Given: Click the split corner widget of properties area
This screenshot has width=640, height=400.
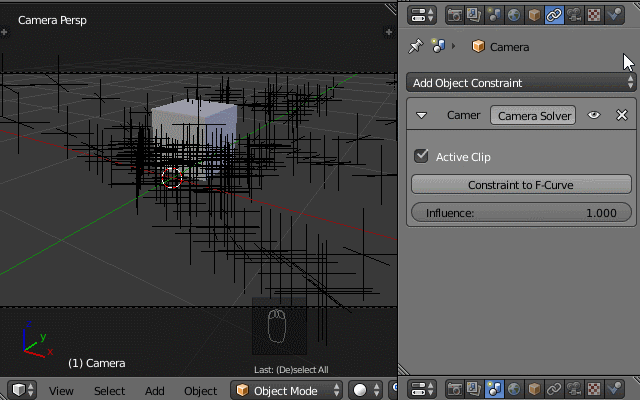Looking at the screenshot, I should click(404, 369).
